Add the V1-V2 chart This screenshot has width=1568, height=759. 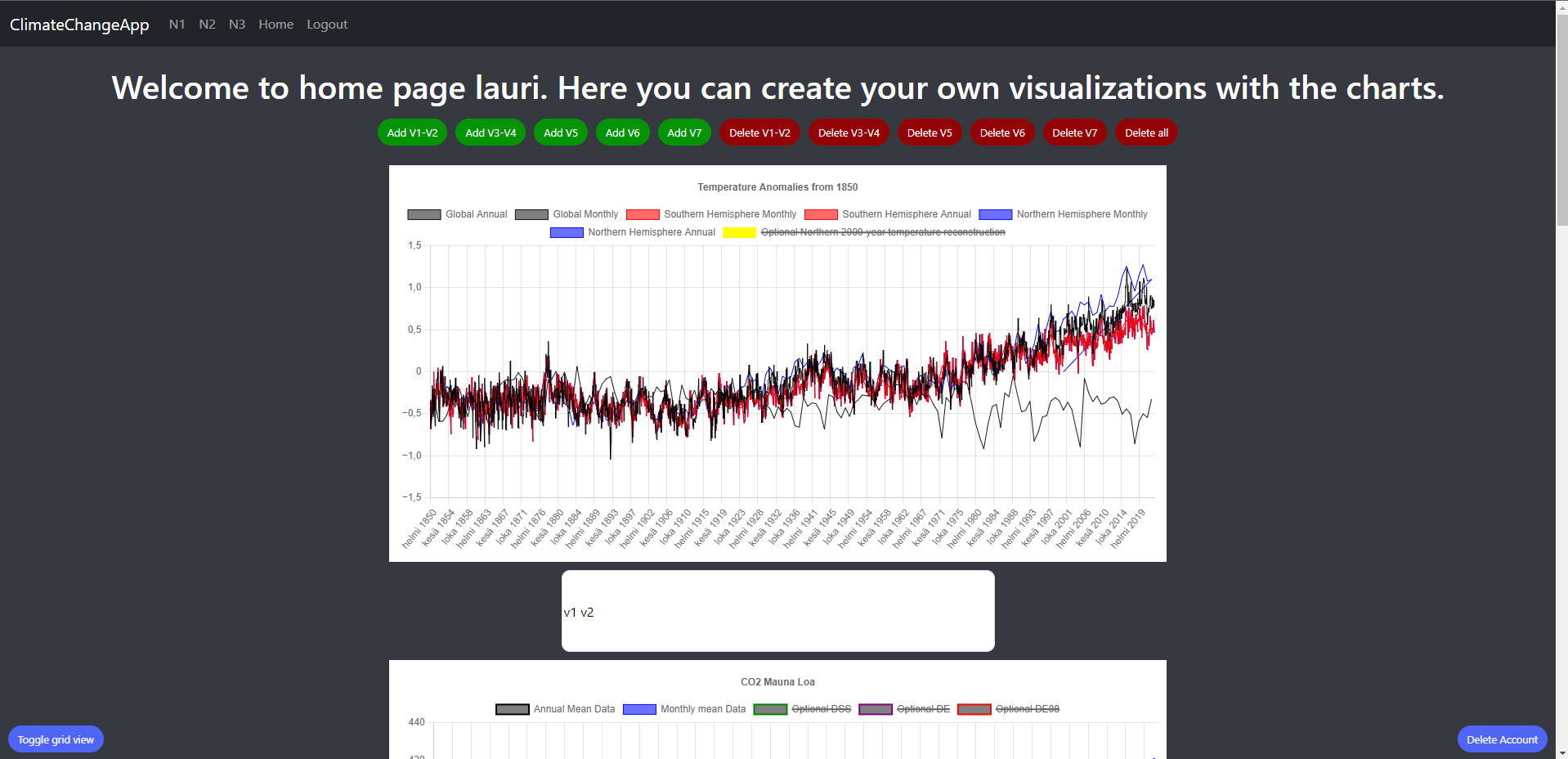[x=412, y=132]
